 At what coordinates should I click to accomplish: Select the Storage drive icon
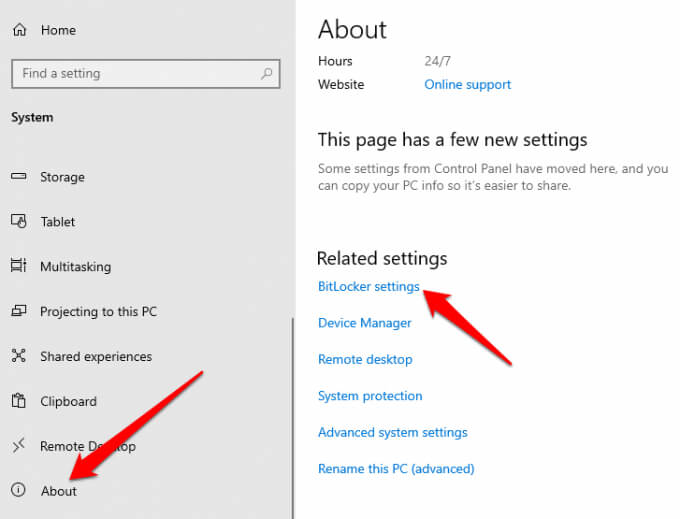[18, 177]
